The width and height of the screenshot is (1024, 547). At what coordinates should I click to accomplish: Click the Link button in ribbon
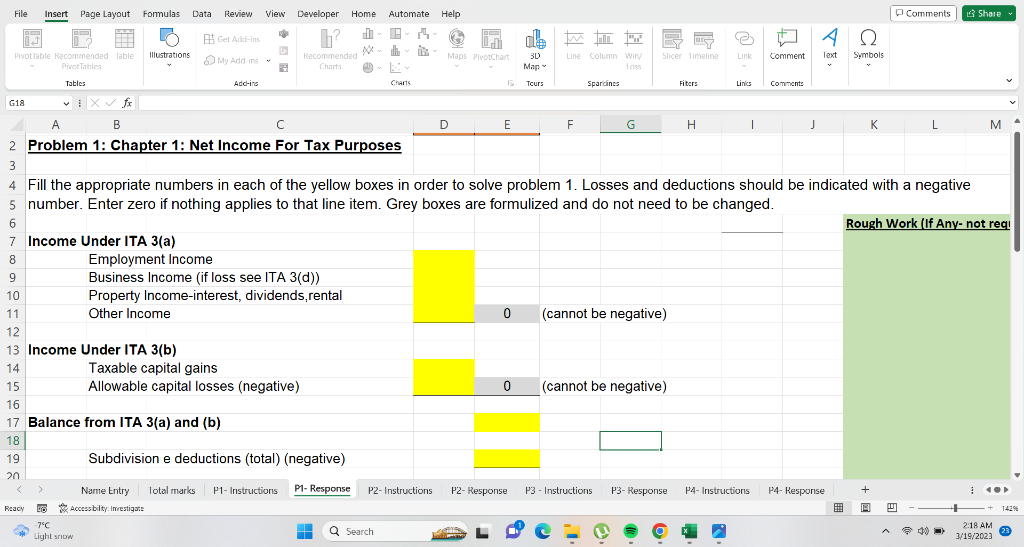tap(744, 48)
